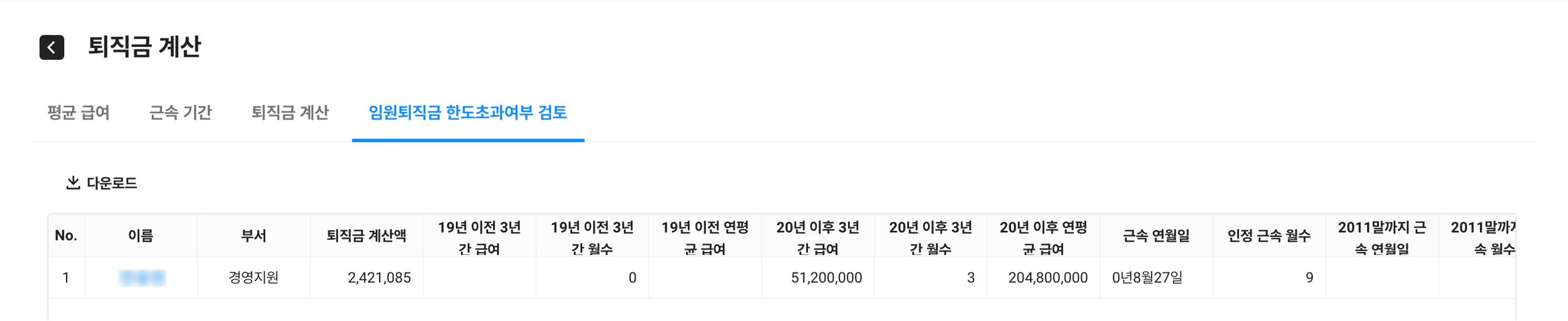Click the 부서 column header
The image size is (1568, 321).
253,235
